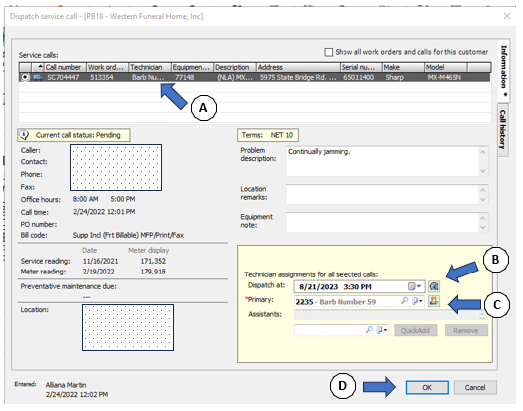Click the technician assign icon beside Primary
Image resolution: width=523 pixels, height=411 pixels.
tap(434, 301)
